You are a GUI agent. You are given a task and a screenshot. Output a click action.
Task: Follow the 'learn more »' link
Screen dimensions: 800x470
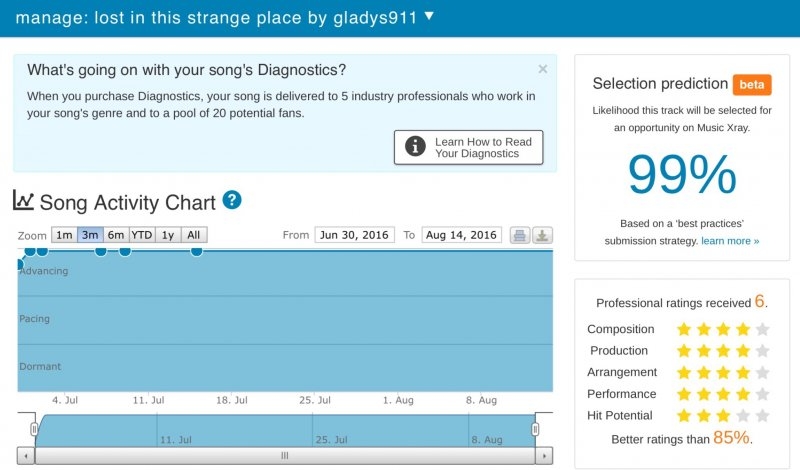[730, 241]
